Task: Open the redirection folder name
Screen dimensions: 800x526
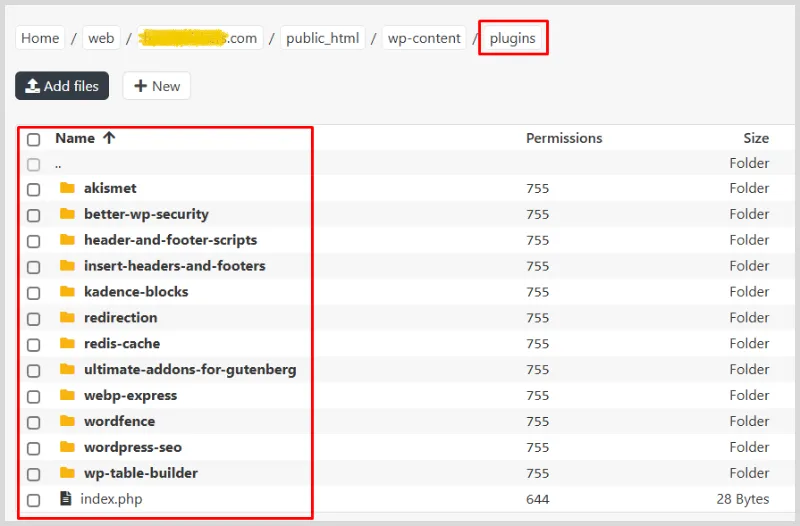Action: (x=120, y=317)
